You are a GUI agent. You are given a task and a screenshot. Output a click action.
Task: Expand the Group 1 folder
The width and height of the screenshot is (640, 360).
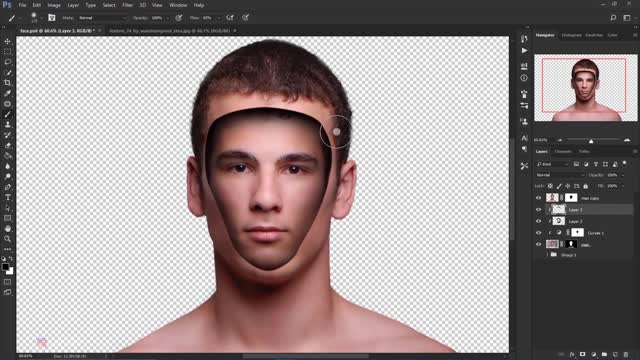(x=547, y=255)
